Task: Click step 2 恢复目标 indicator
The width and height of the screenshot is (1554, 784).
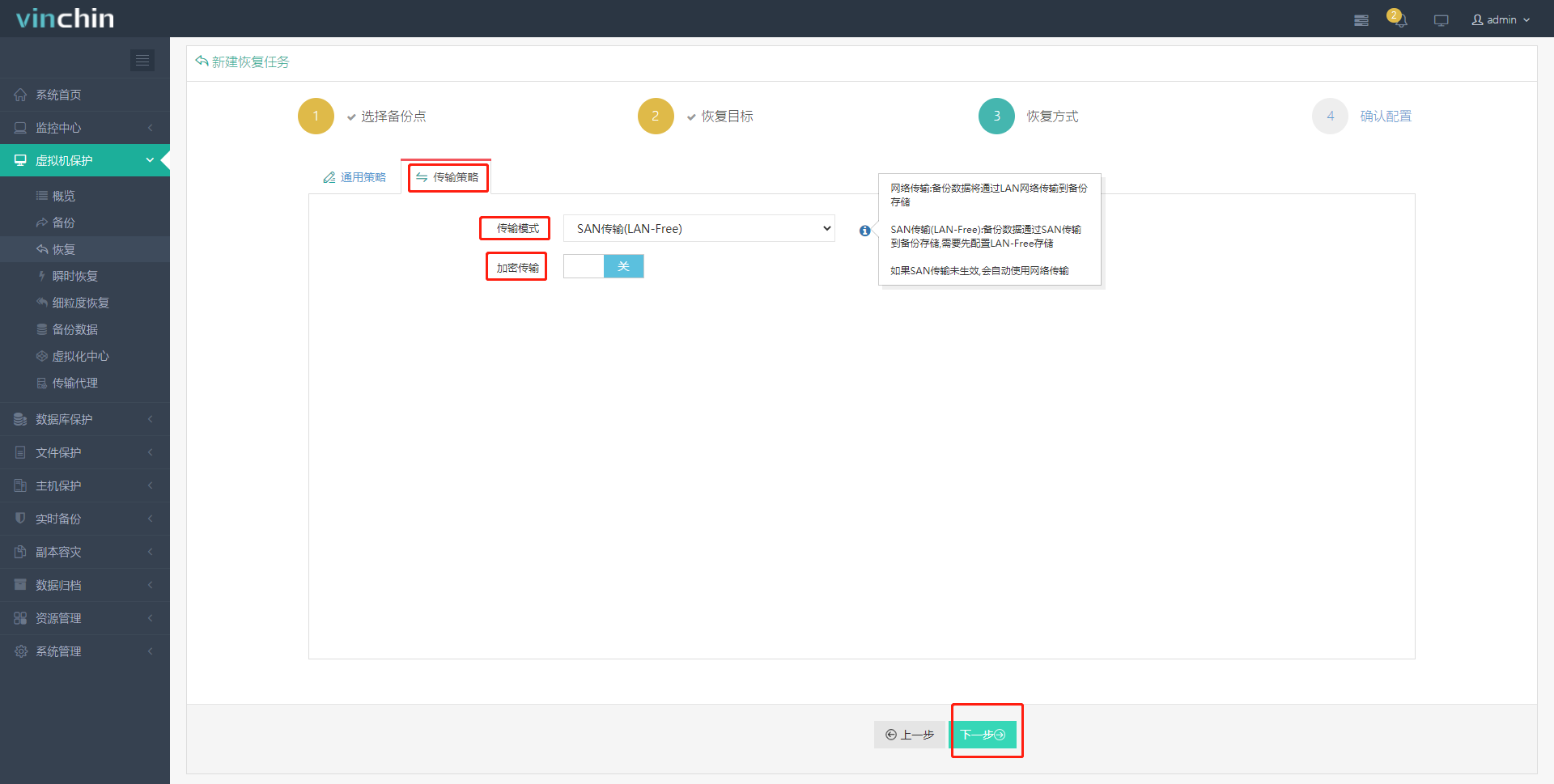Action: (x=656, y=116)
